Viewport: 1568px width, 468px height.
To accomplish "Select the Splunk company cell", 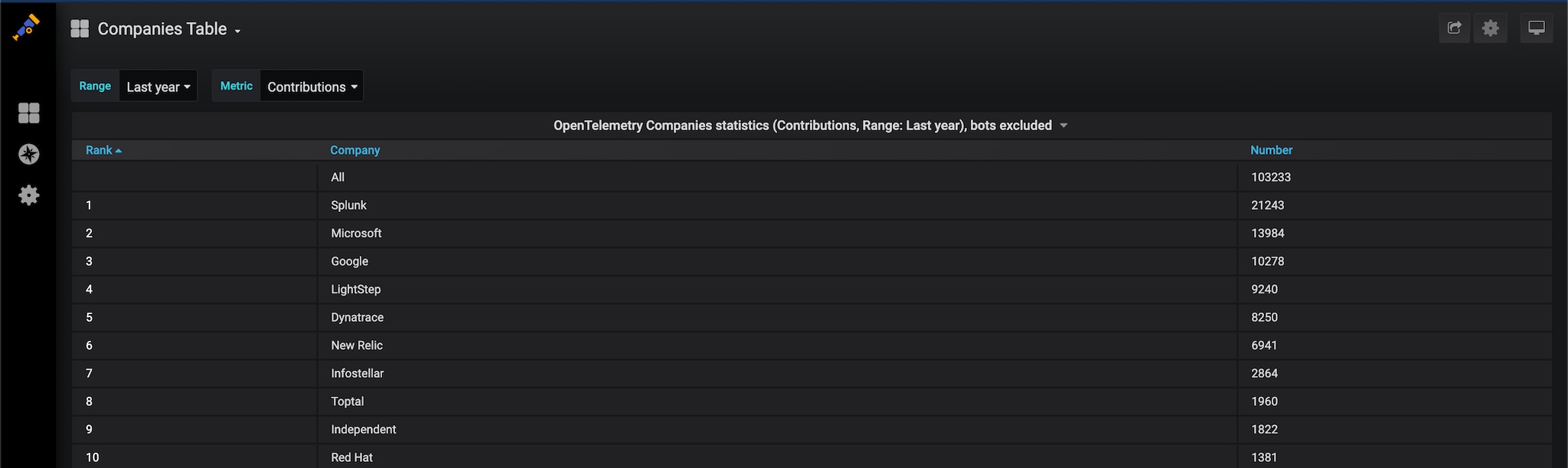I will 777,205.
